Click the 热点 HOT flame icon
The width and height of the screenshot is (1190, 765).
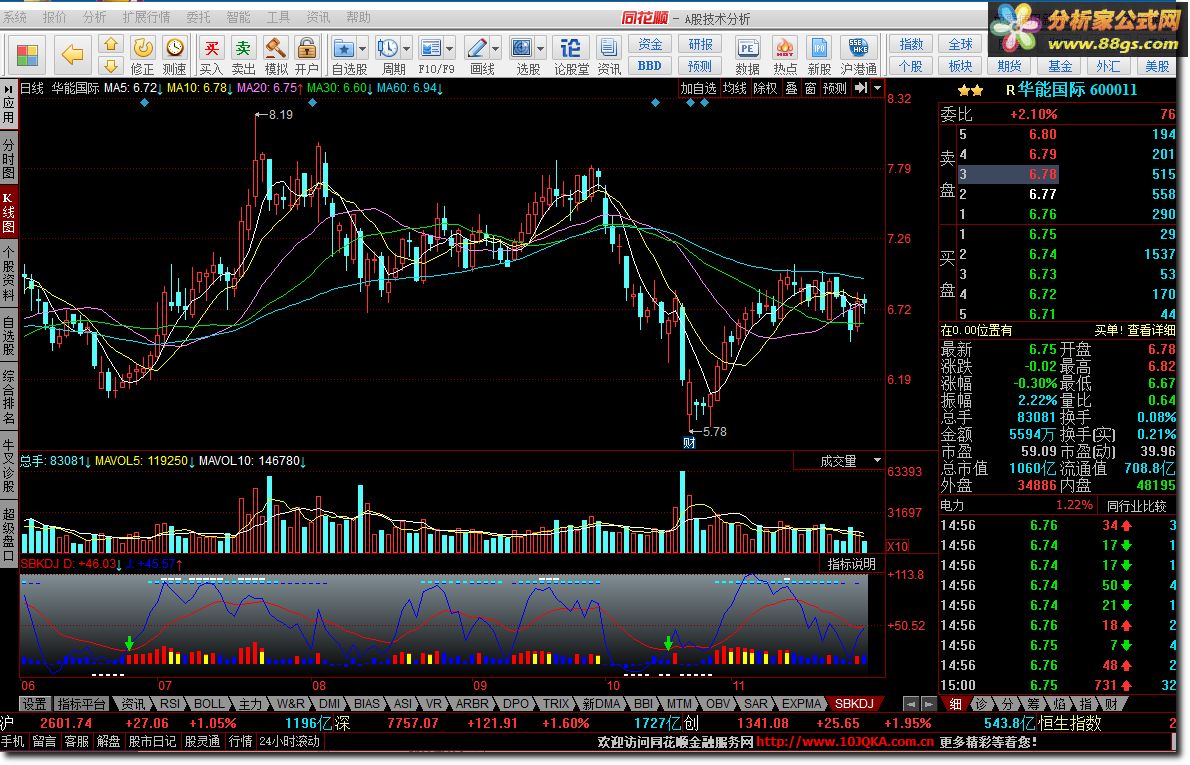pos(785,49)
